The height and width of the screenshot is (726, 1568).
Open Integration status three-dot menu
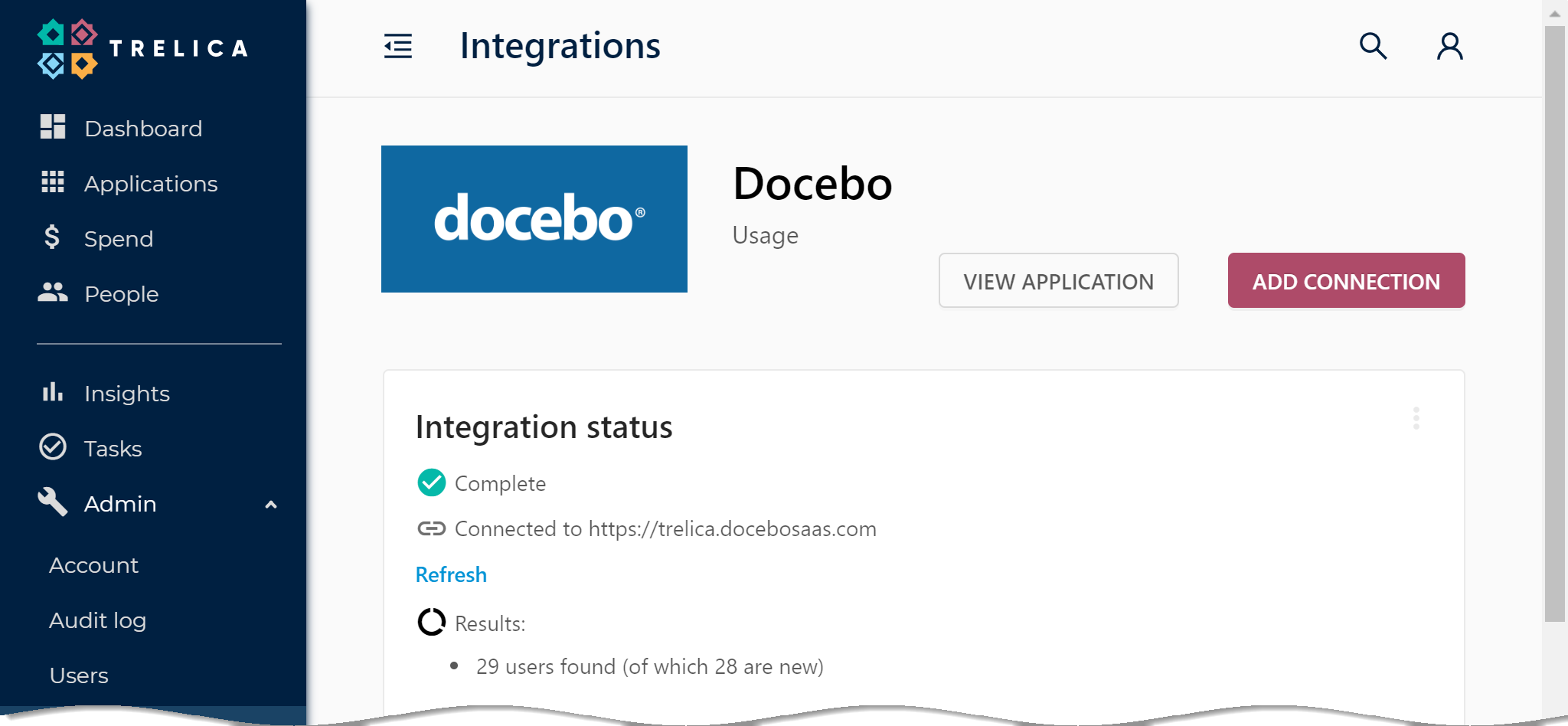point(1416,418)
